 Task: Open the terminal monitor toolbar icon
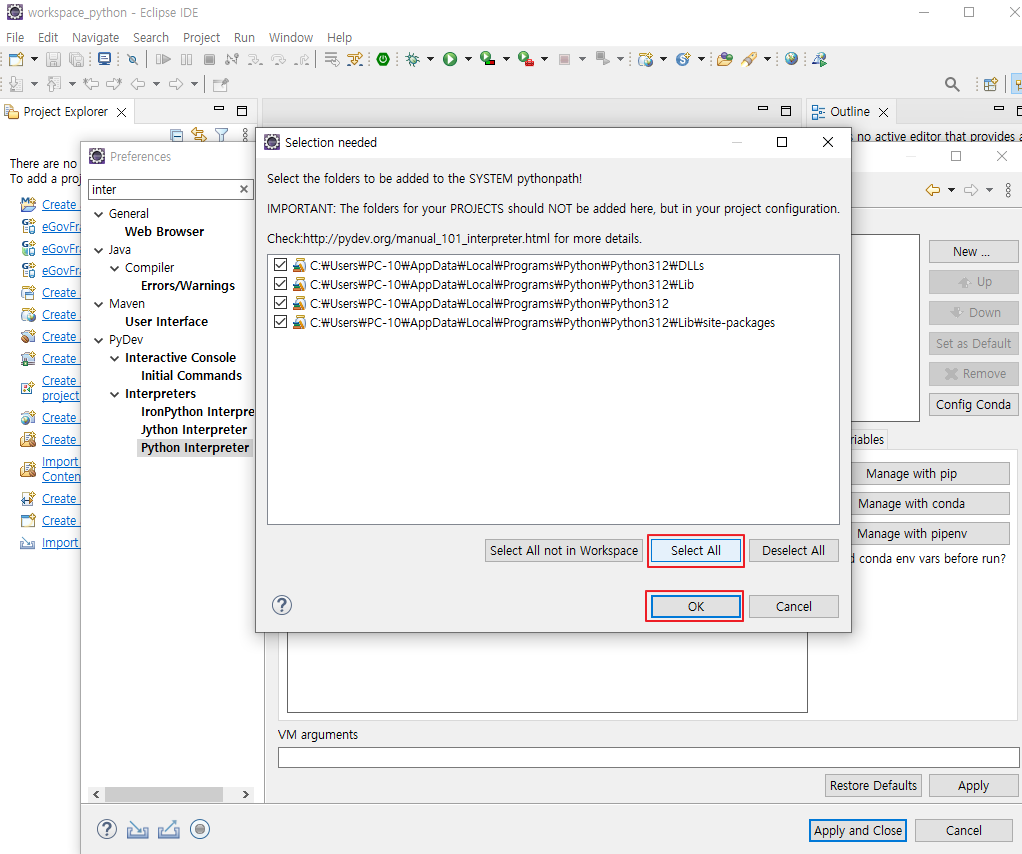[x=104, y=59]
